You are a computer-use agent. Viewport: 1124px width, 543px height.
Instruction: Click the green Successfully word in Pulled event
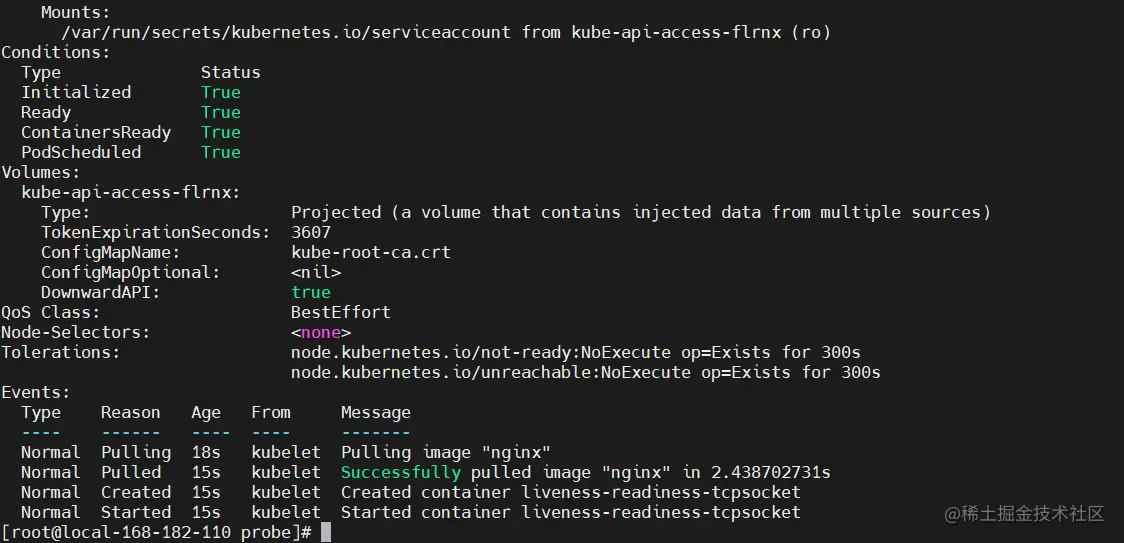point(401,473)
